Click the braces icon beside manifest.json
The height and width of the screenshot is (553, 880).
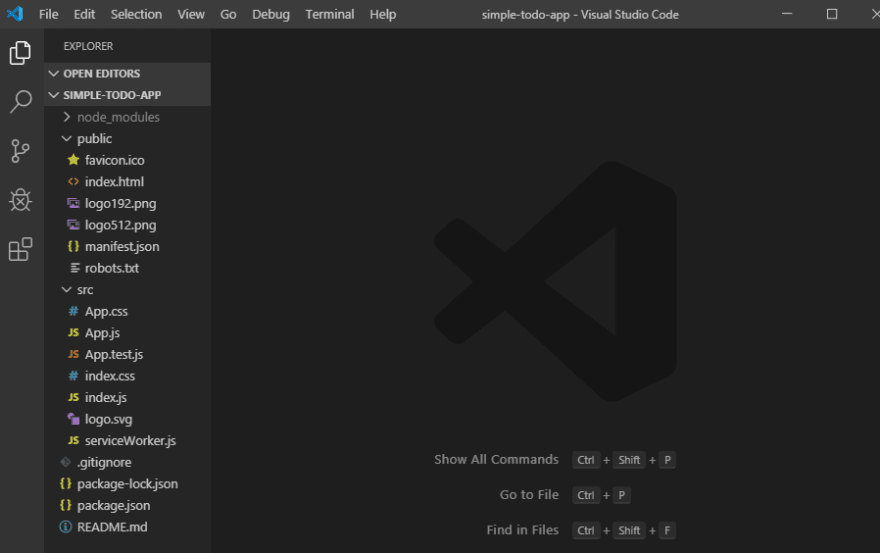pyautogui.click(x=73, y=246)
